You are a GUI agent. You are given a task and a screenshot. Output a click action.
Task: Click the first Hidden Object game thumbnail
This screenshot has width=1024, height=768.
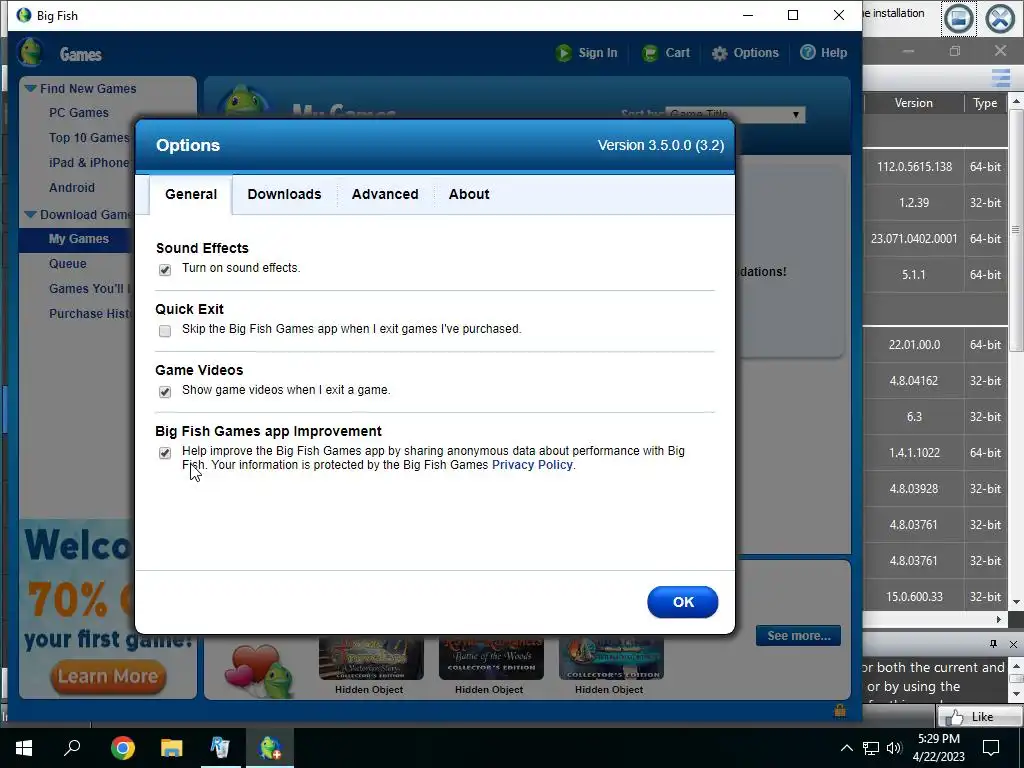coord(371,658)
